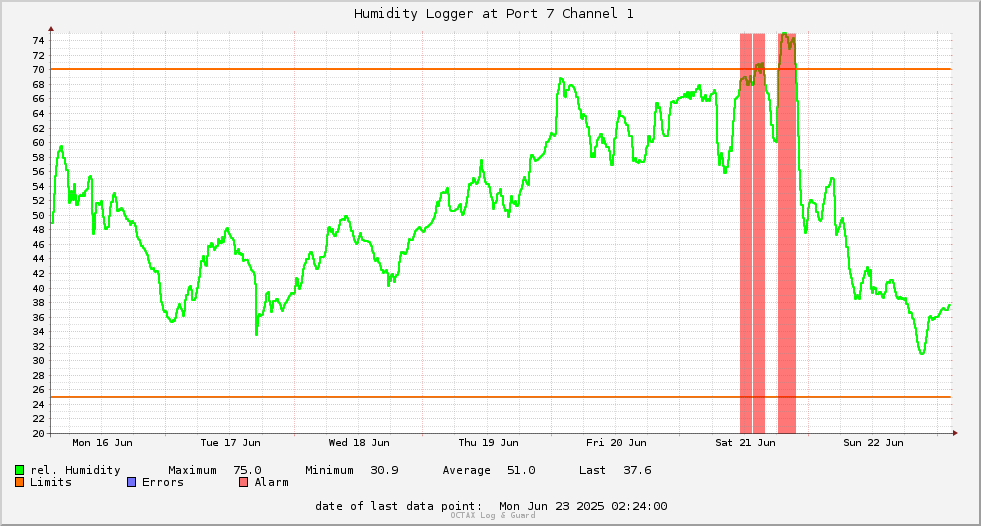Click the 'Wed 18 Jun' x-axis label
Screen dimensions: 981x526
[x=359, y=443]
